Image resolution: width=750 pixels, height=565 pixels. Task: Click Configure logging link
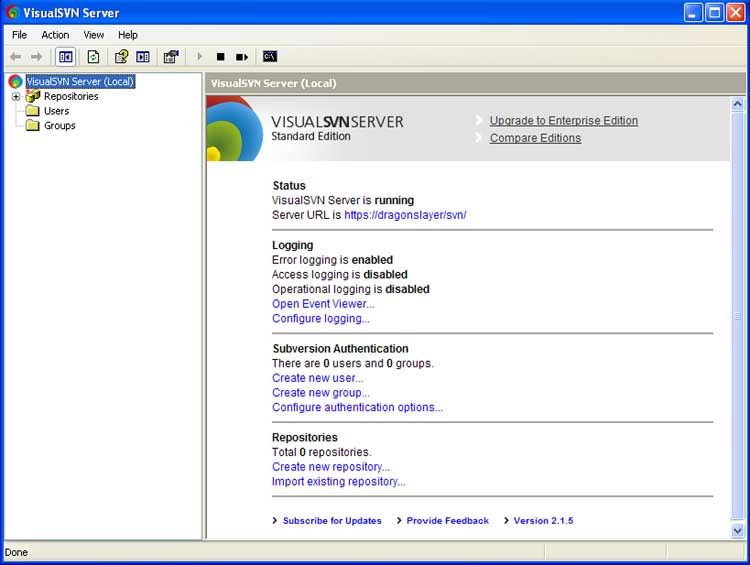(x=320, y=319)
